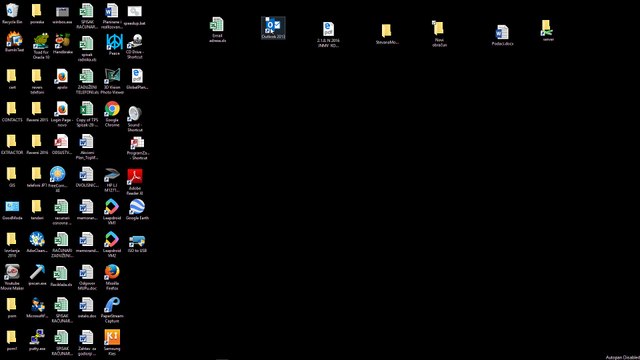Open the GIS folder
640x360 pixels.
[12, 177]
